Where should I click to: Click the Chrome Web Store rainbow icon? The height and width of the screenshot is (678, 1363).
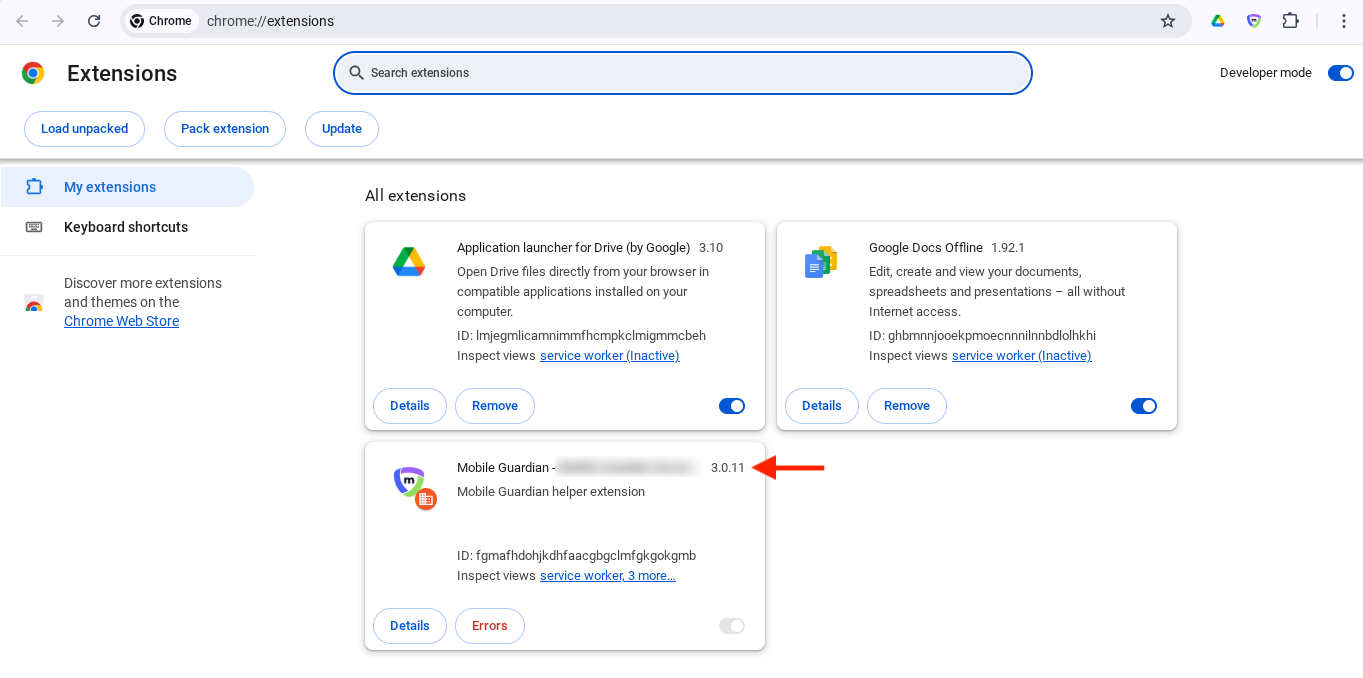(x=34, y=305)
